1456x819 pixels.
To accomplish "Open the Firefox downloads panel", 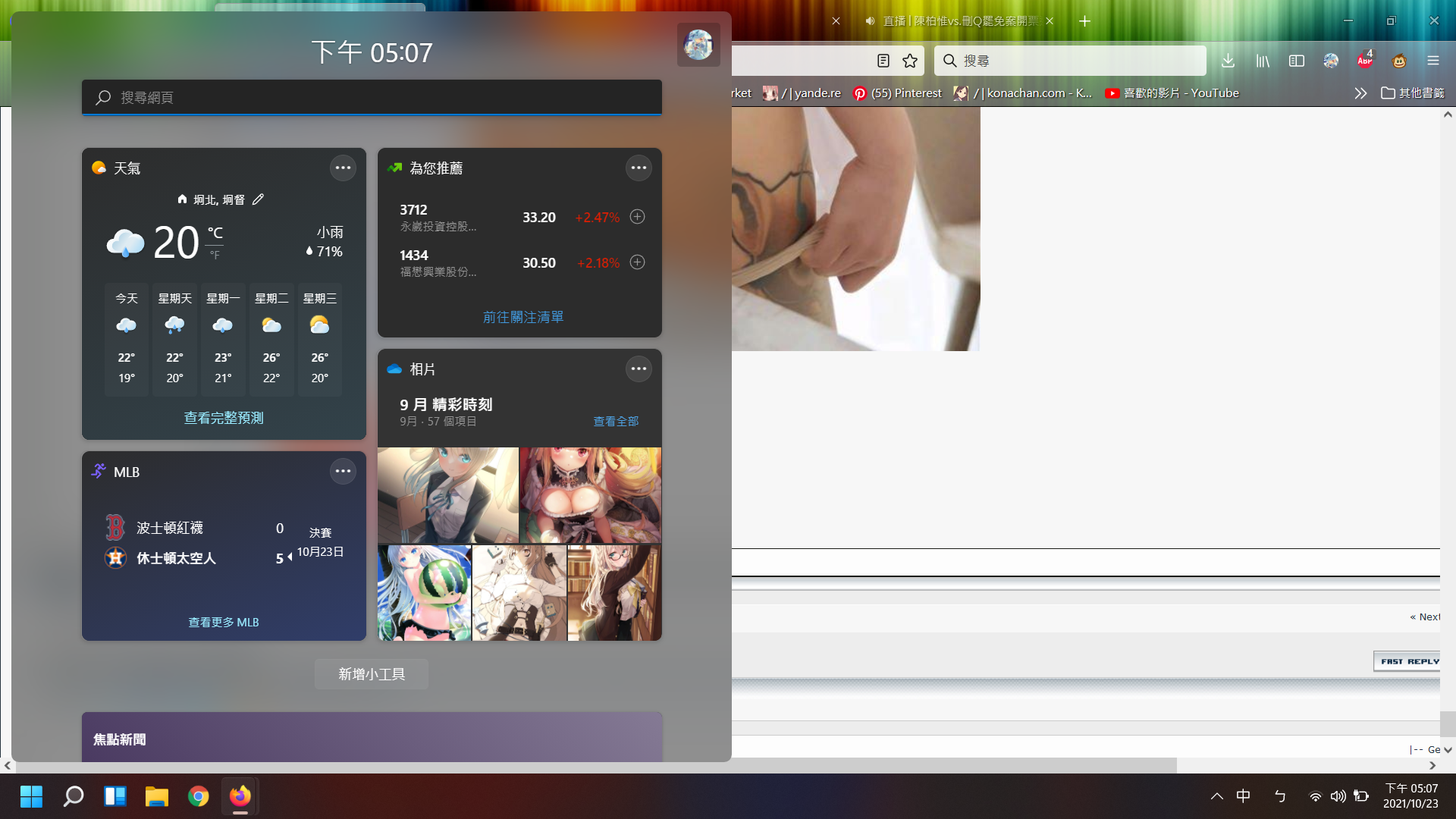I will point(1228,61).
